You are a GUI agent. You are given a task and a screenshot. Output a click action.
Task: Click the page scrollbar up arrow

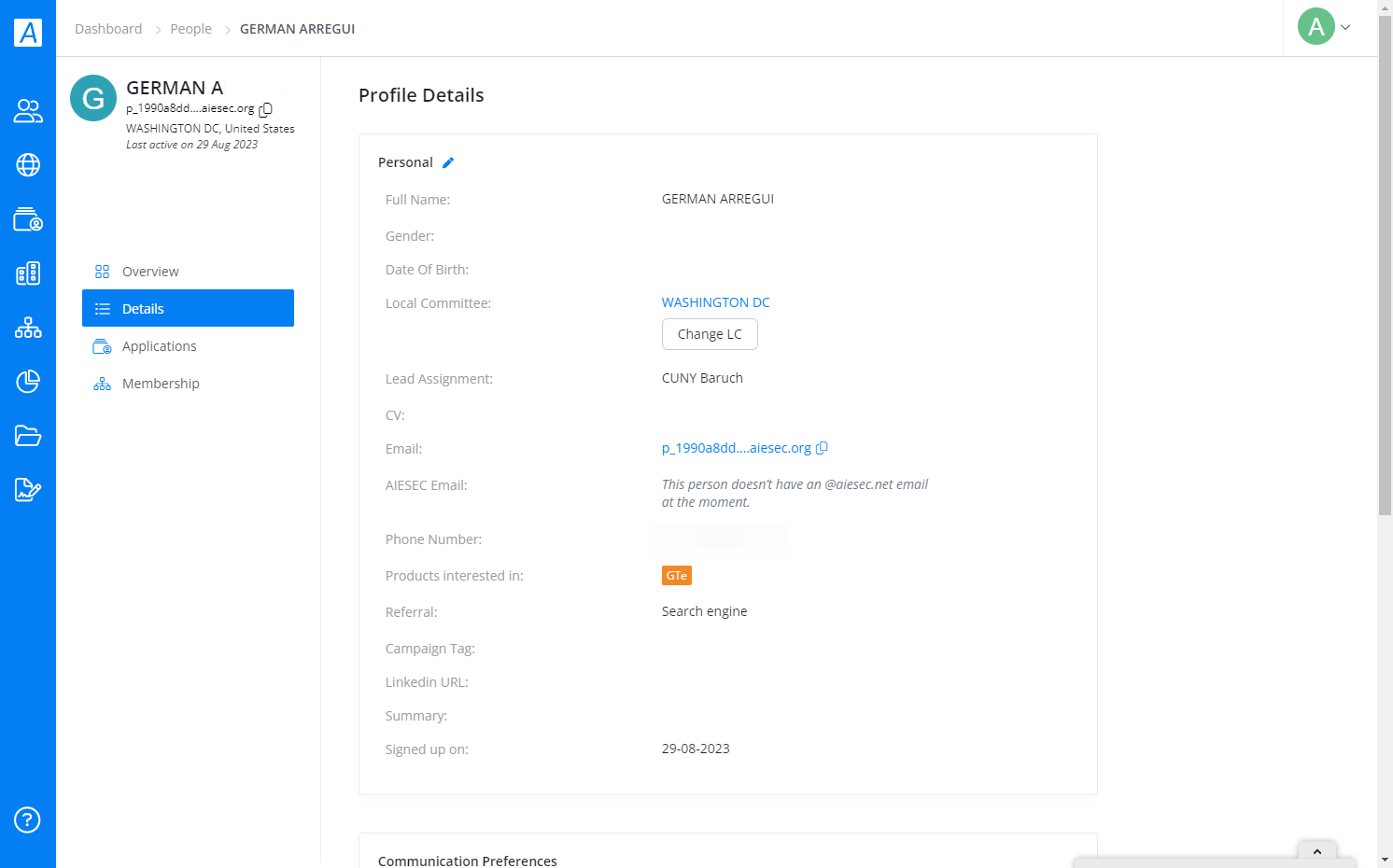point(1386,7)
